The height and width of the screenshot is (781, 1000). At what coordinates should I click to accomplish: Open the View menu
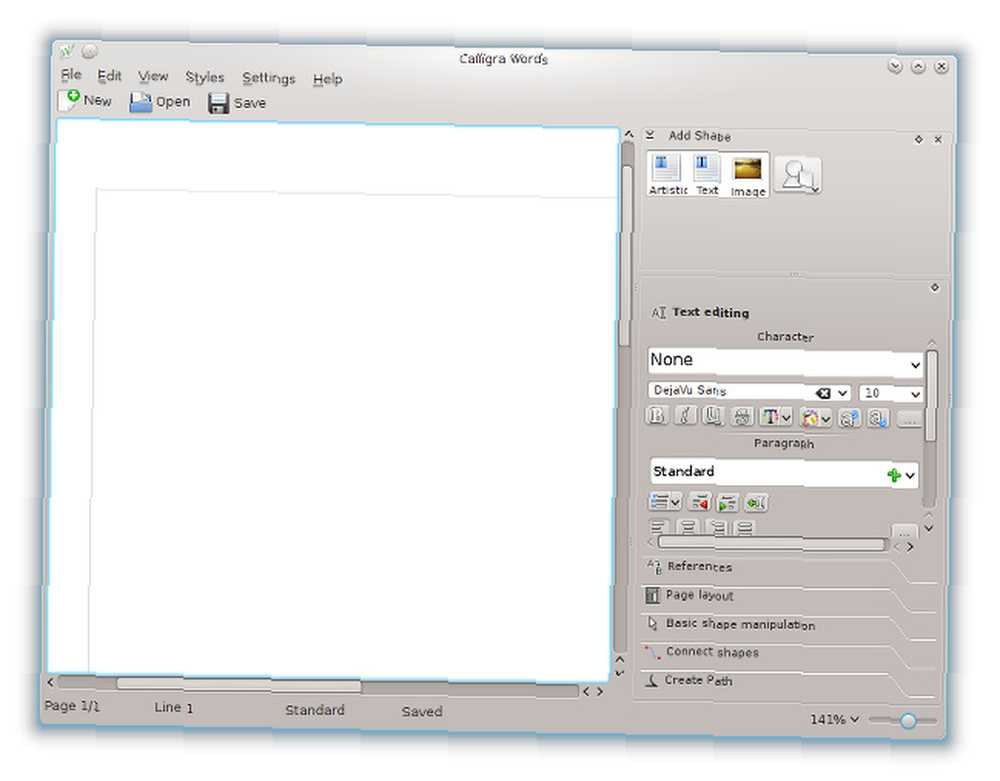(x=153, y=77)
